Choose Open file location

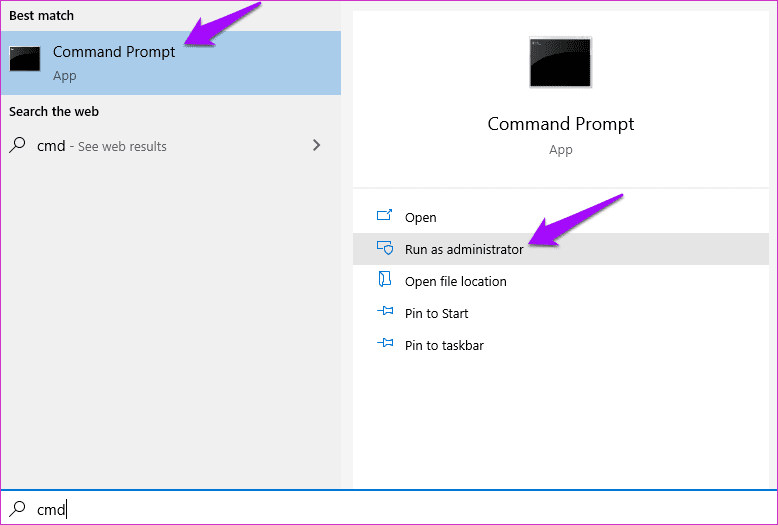pyautogui.click(x=561, y=281)
